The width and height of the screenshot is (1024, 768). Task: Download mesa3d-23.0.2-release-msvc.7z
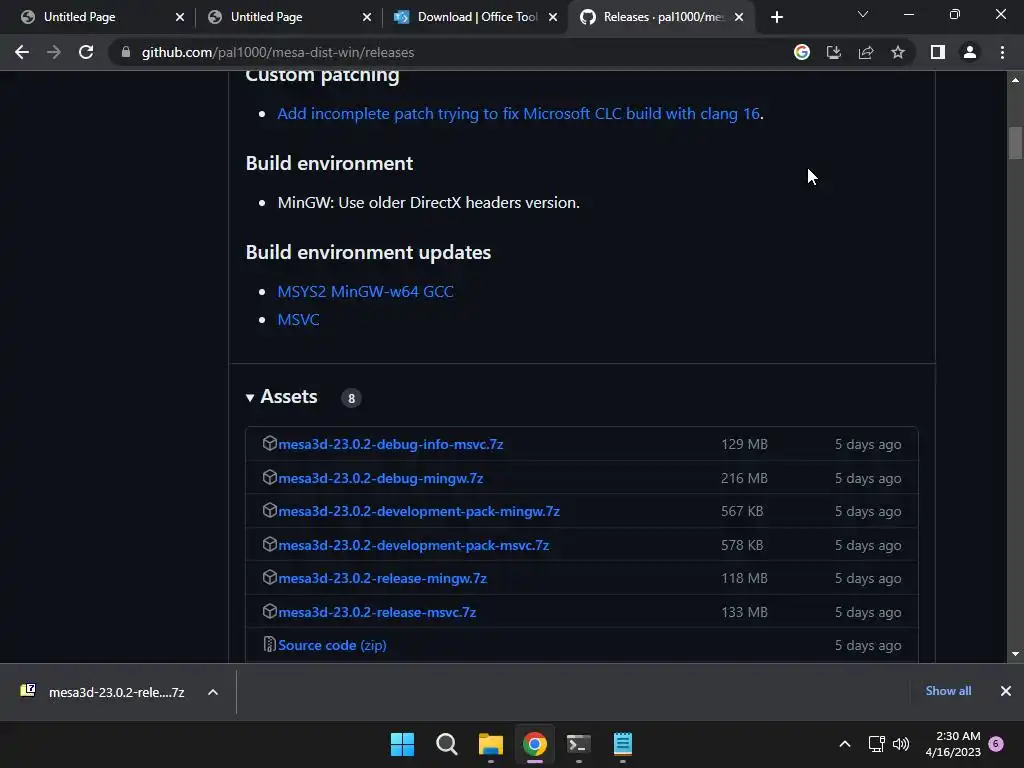[377, 613]
